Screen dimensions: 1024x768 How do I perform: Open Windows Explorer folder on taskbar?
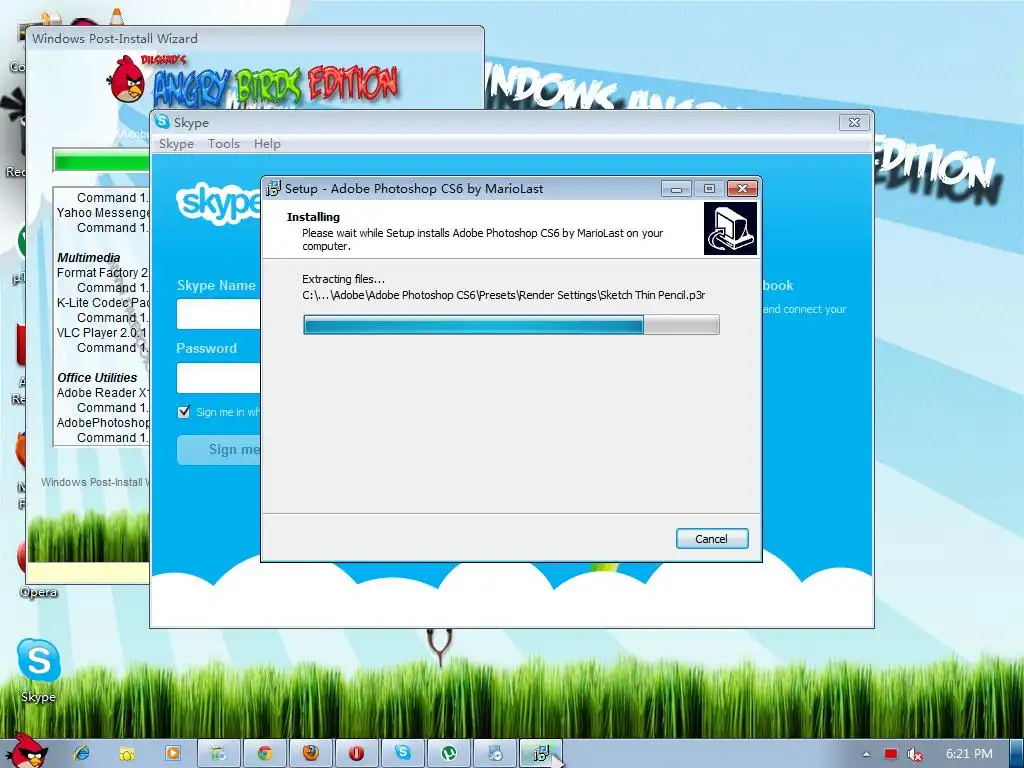tap(127, 753)
